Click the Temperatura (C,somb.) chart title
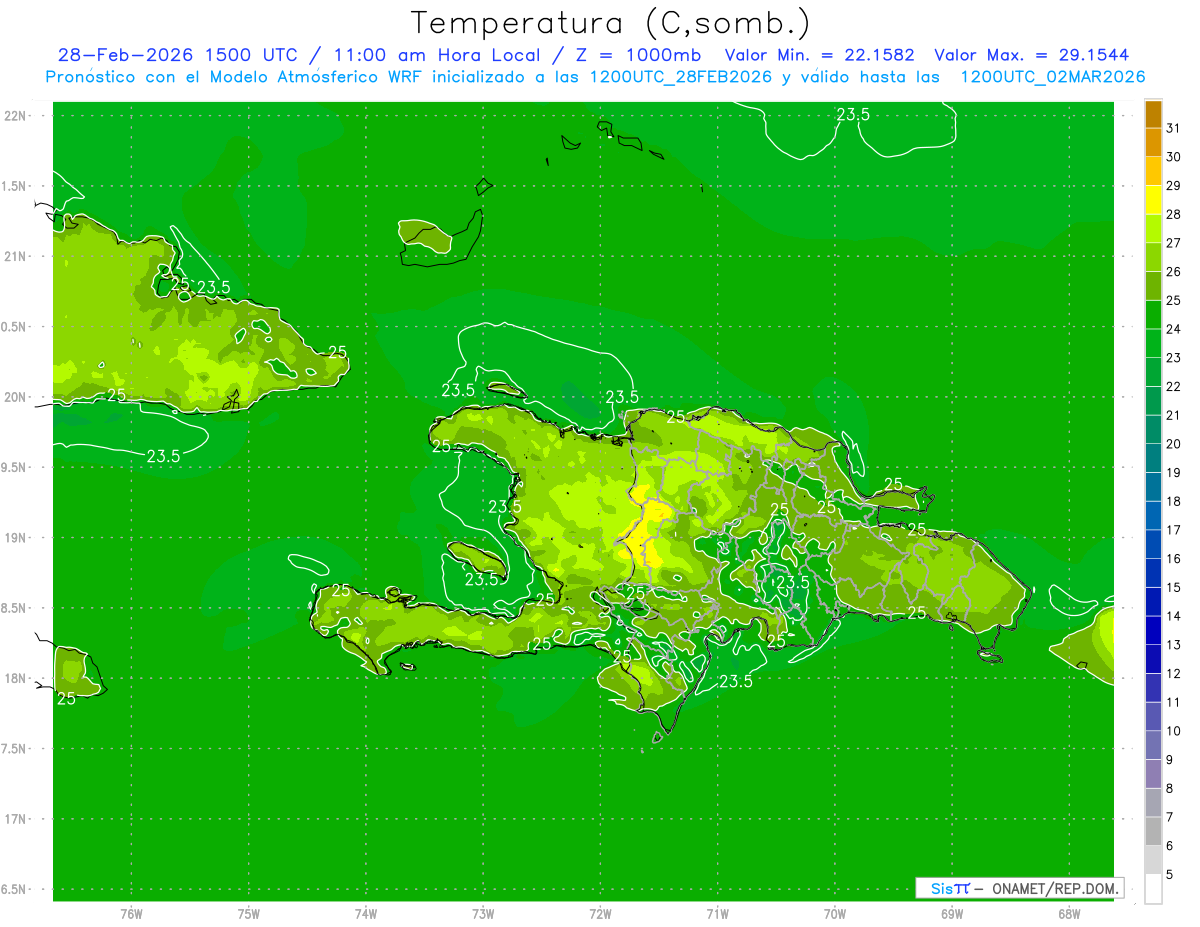The image size is (1200, 927). 610,22
